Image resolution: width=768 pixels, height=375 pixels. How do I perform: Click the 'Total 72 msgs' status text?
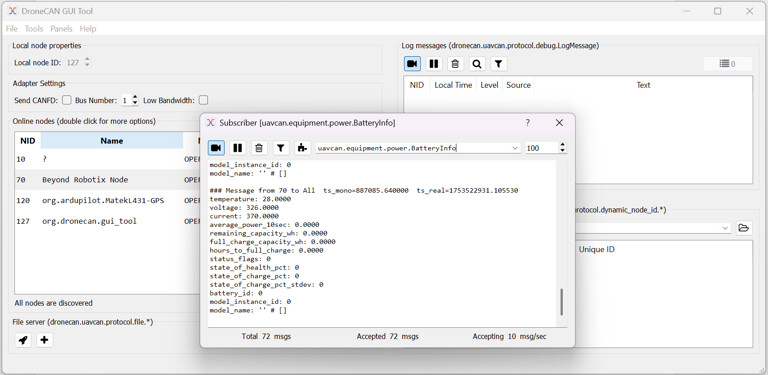click(266, 336)
